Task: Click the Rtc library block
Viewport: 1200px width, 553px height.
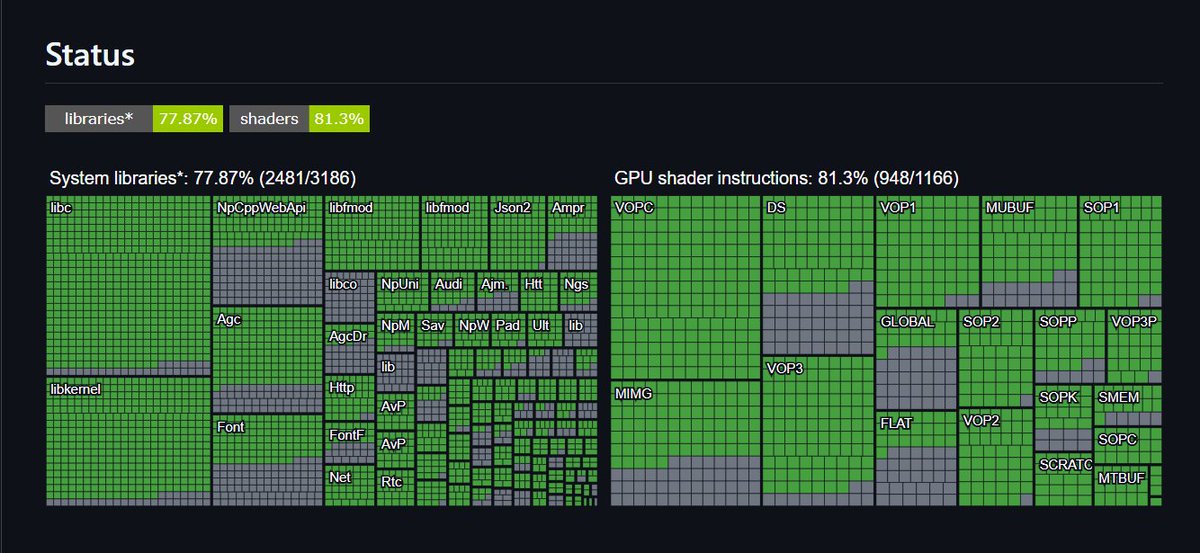Action: [396, 487]
